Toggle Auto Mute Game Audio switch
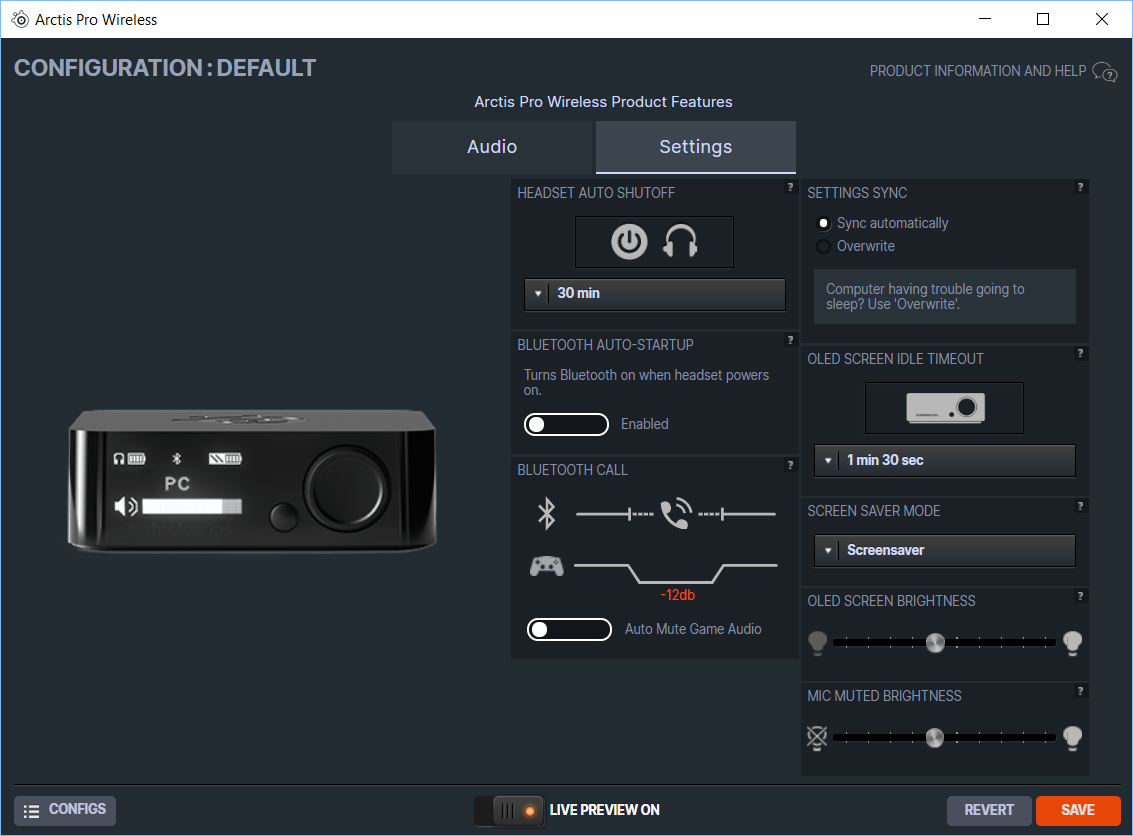Image resolution: width=1133 pixels, height=836 pixels. [569, 629]
